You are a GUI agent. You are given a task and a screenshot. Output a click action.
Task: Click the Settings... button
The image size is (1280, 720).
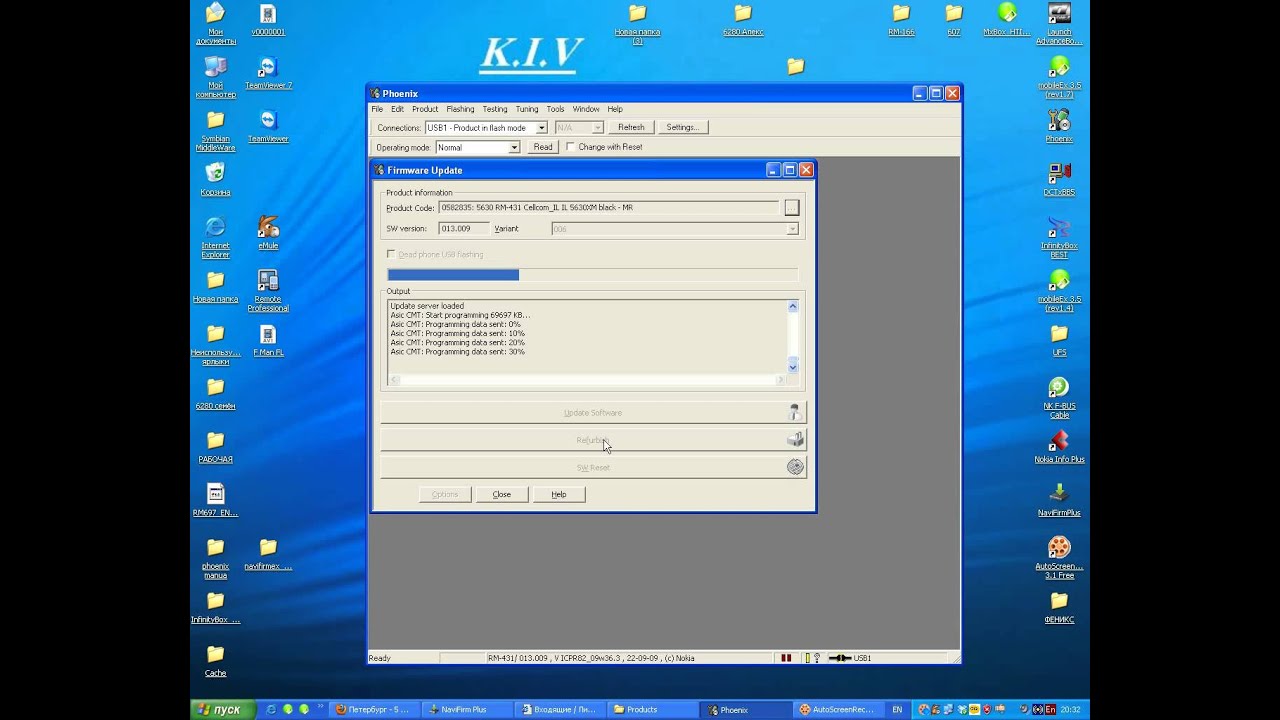(x=682, y=128)
